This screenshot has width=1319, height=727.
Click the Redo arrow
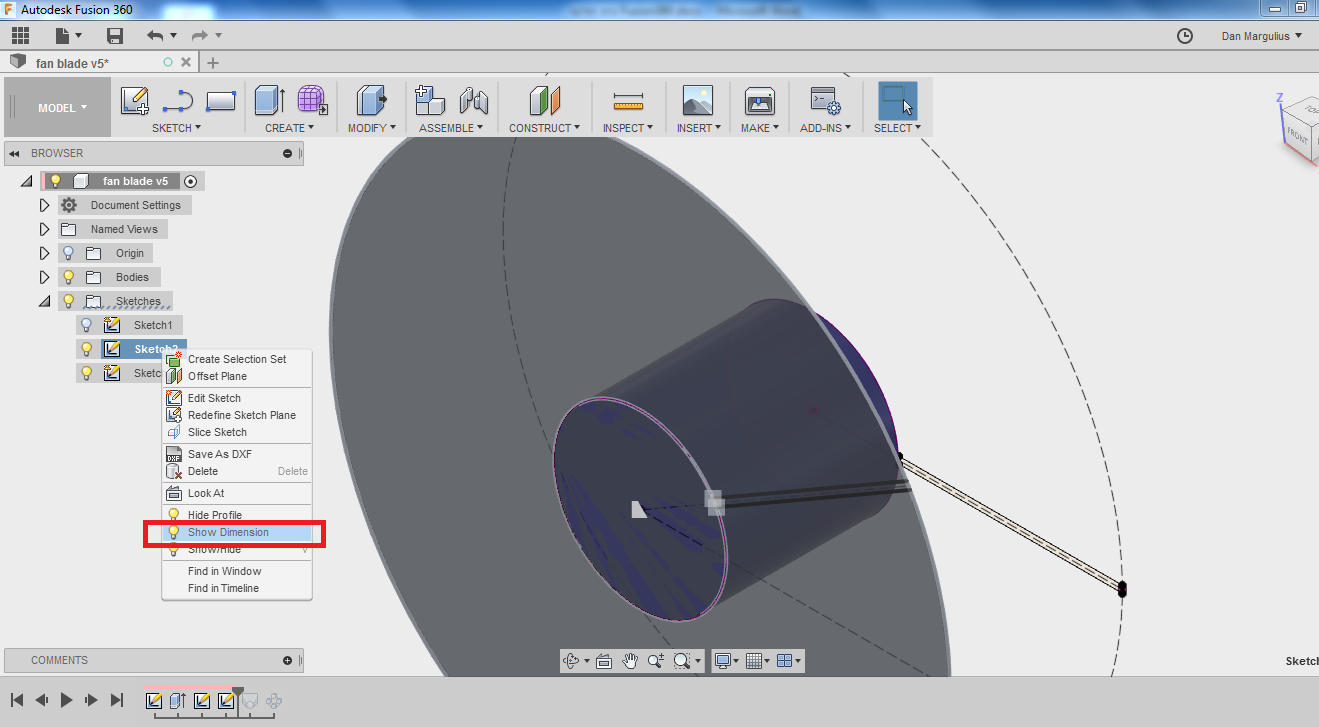click(x=199, y=36)
